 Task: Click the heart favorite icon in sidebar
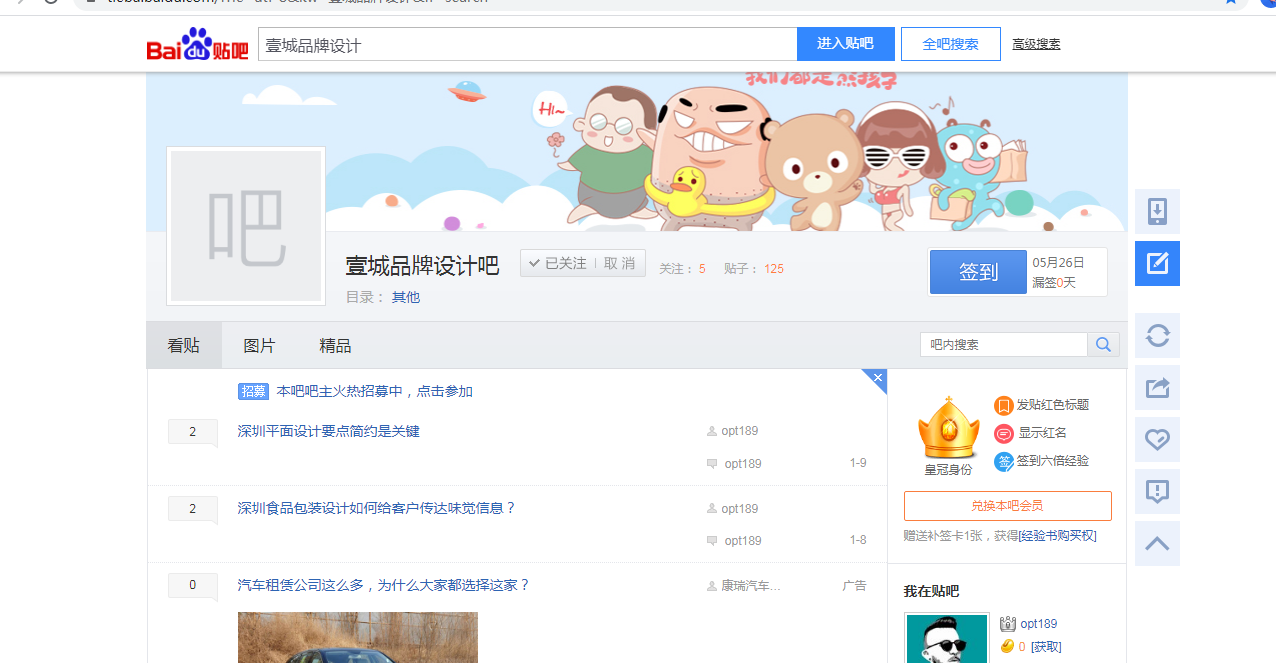(x=1157, y=439)
